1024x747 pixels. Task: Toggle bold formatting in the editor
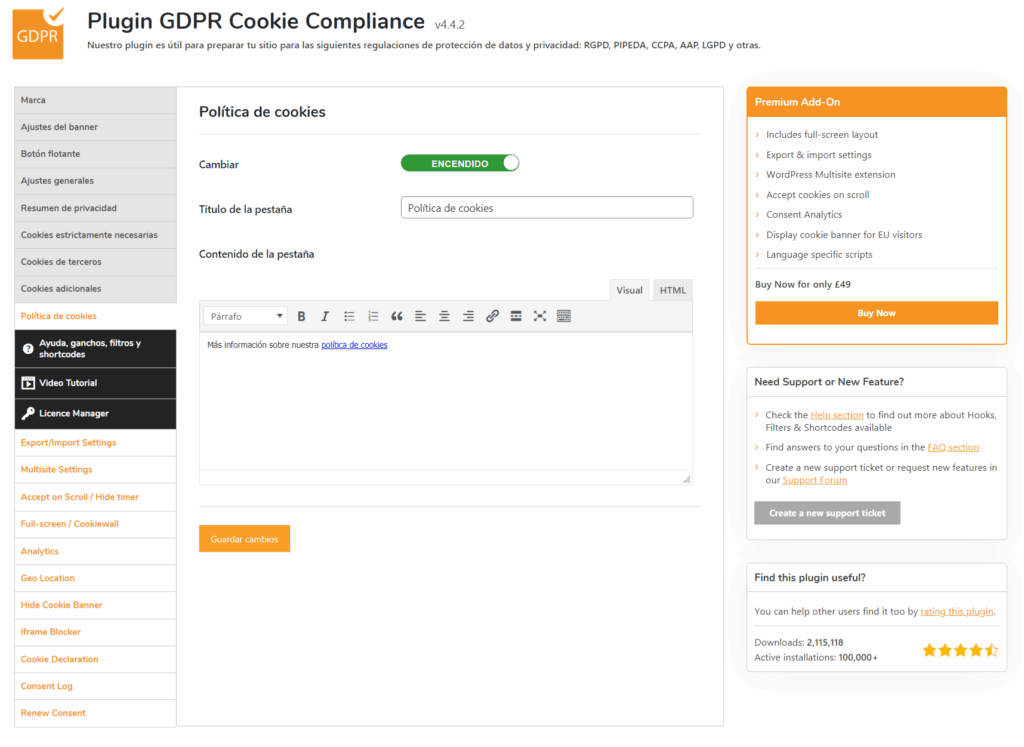point(301,316)
